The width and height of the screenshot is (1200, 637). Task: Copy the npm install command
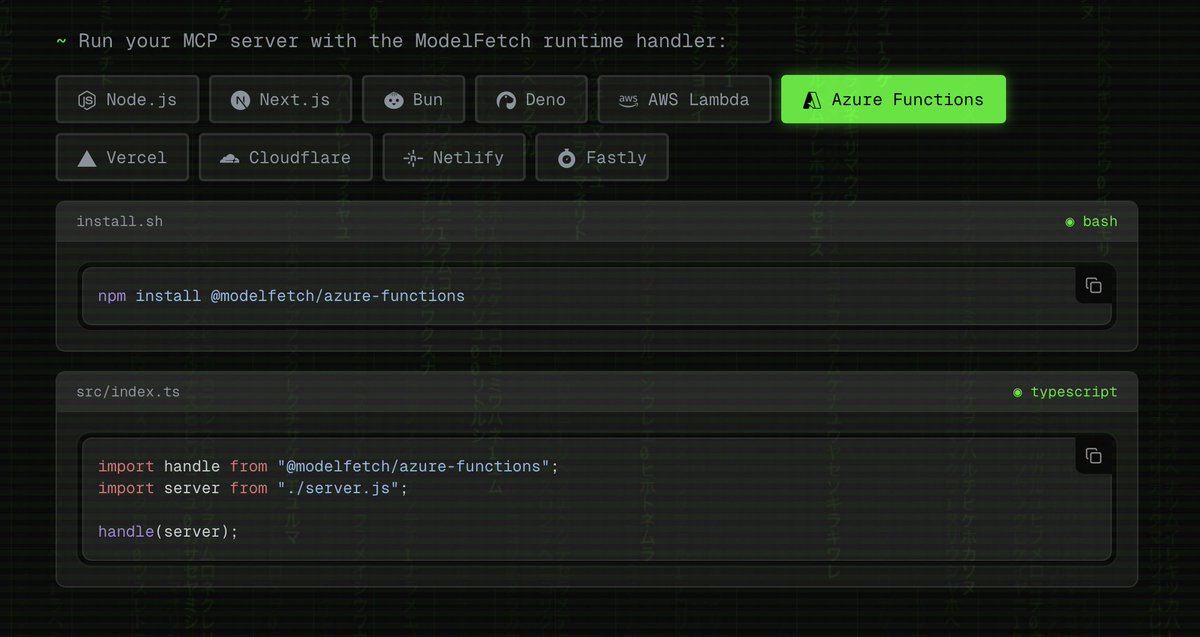[1093, 285]
